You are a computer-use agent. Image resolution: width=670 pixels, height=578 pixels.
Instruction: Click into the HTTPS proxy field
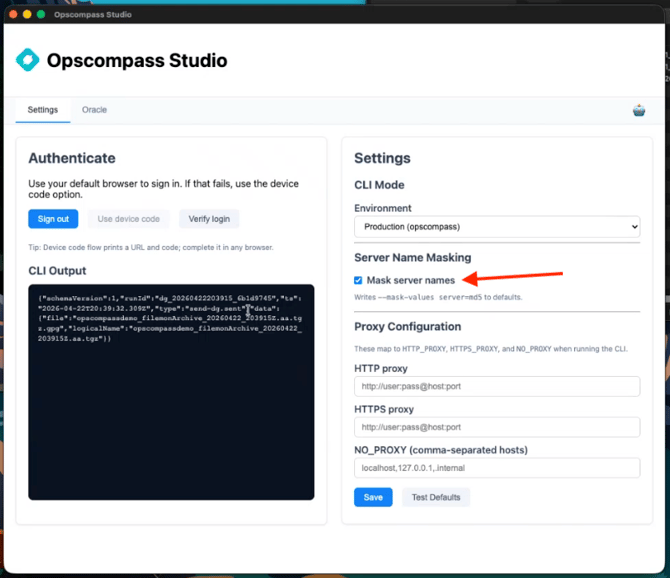tap(496, 428)
